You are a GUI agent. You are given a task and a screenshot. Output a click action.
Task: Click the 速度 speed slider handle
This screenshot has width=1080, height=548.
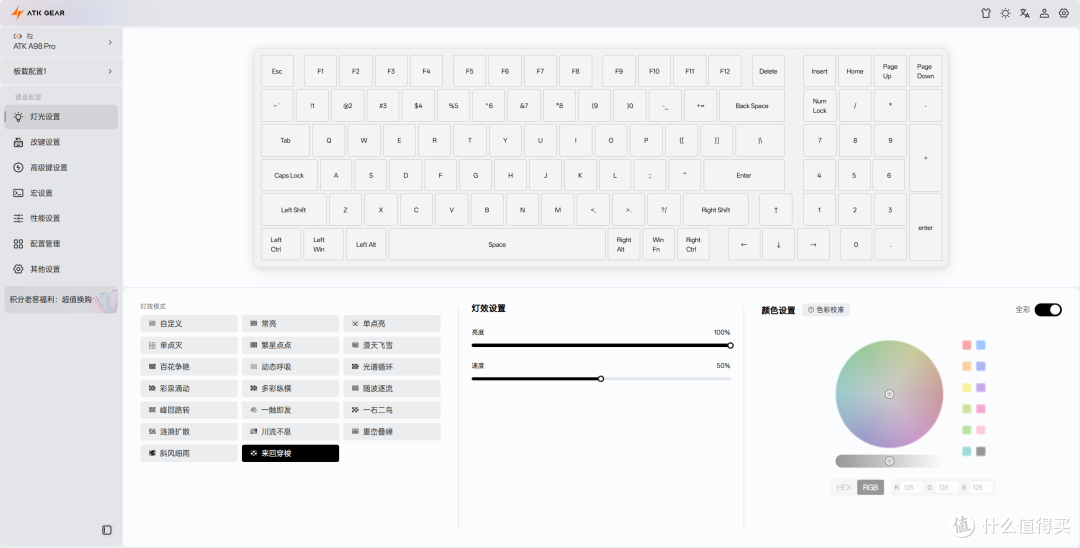(x=601, y=379)
